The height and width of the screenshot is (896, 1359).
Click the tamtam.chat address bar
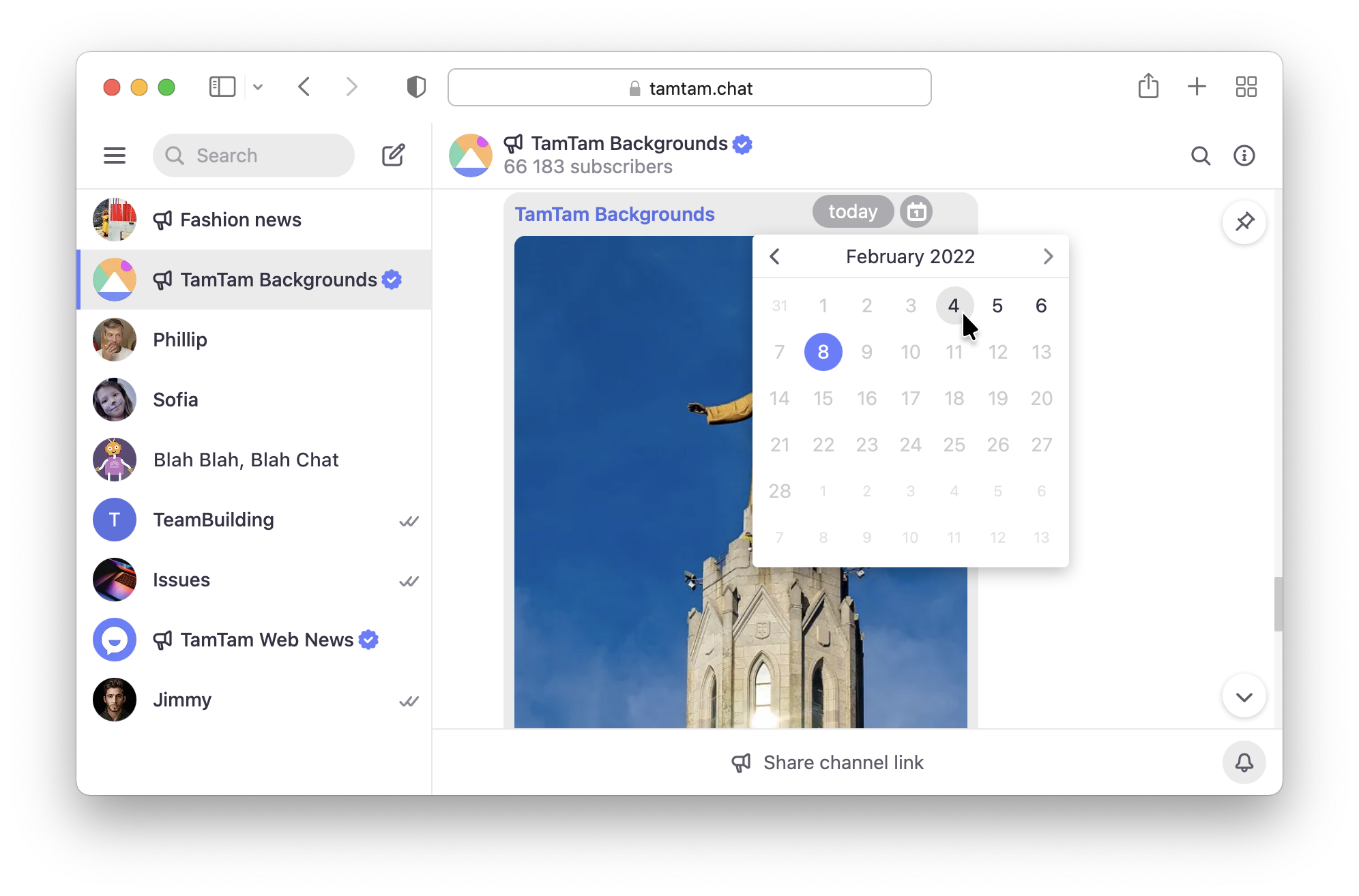coord(689,87)
